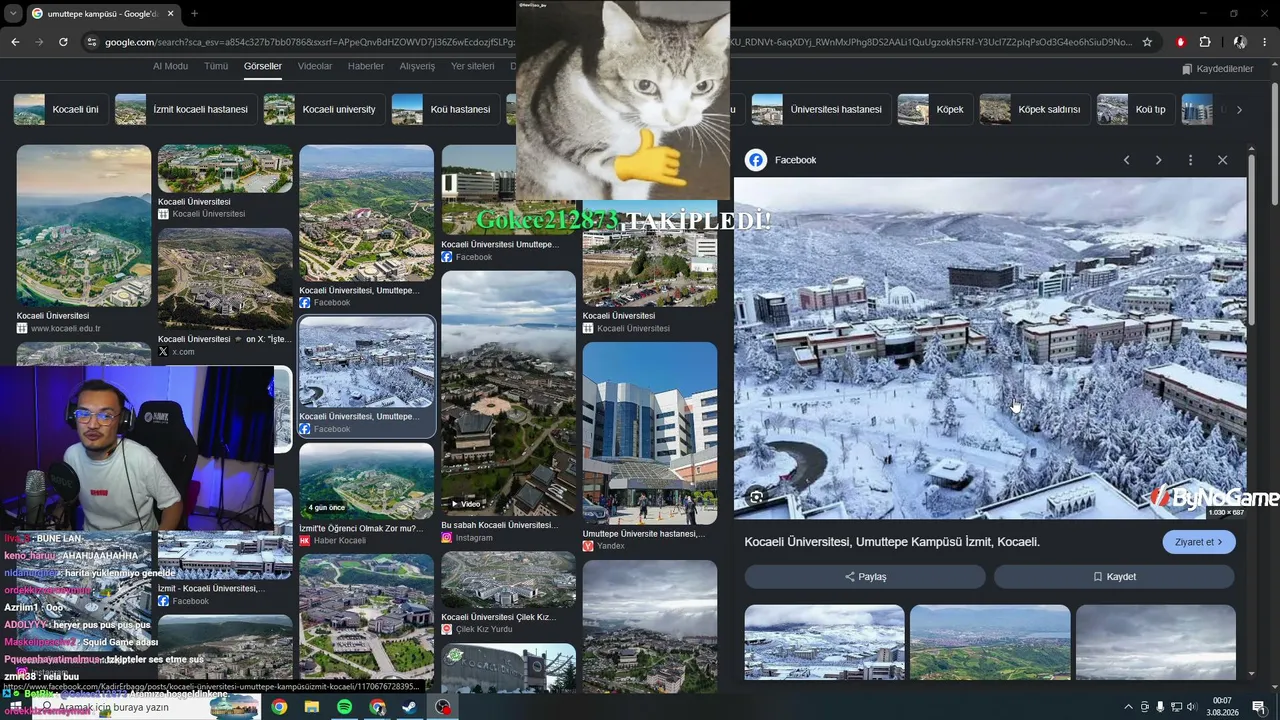Image resolution: width=1280 pixels, height=720 pixels.
Task: Filter by Köpek saldırısı chip
Action: click(x=1035, y=109)
